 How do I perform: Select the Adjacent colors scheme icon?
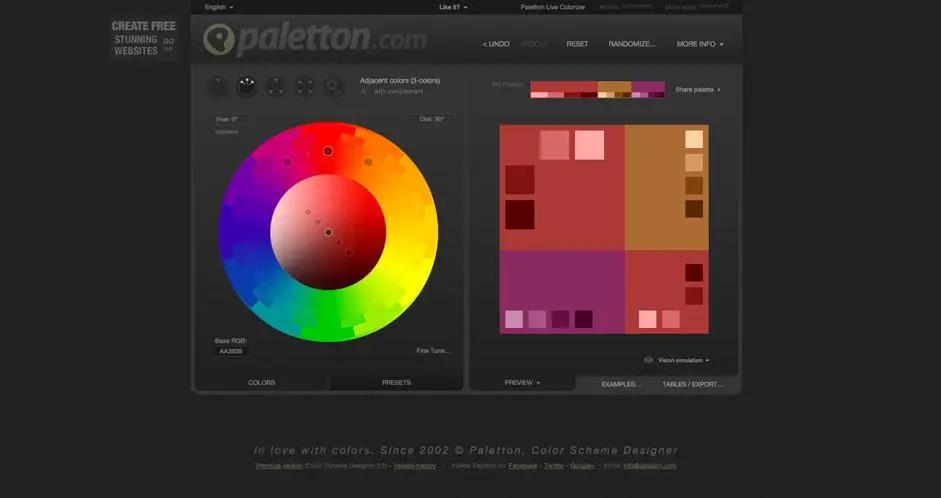[x=246, y=87]
